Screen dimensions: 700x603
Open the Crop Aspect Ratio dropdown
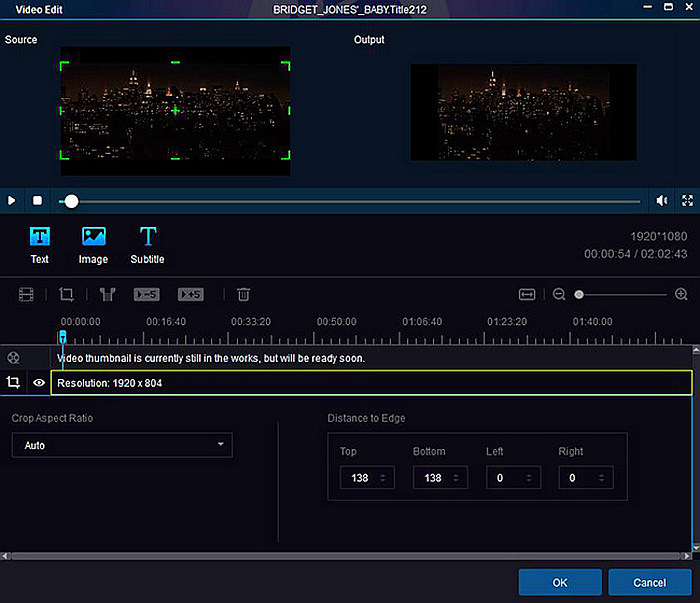click(x=122, y=445)
